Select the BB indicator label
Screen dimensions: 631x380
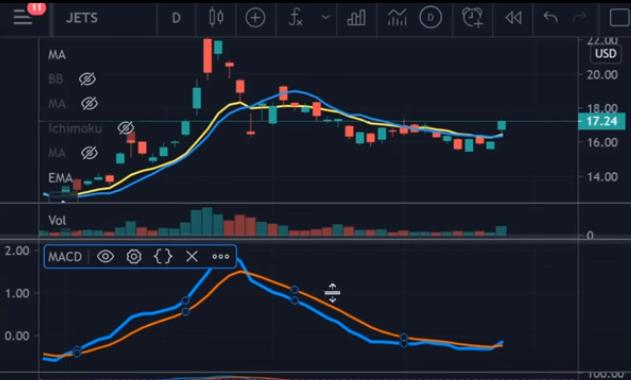tap(56, 79)
